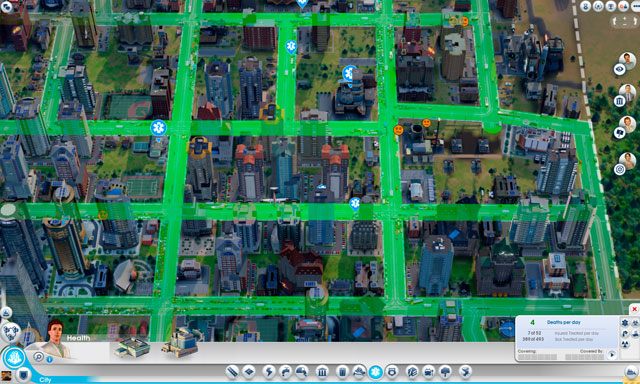Click the round button in top-left corner
This screenshot has height=384, width=640.
point(6,6)
